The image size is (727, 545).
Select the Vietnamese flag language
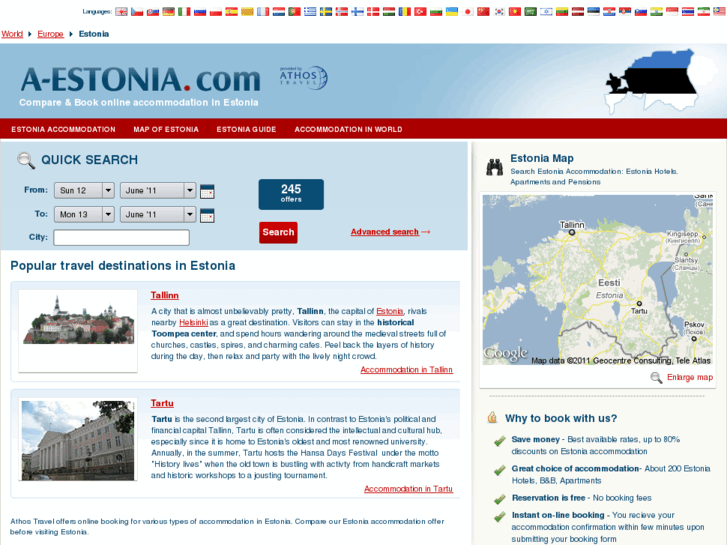(515, 12)
